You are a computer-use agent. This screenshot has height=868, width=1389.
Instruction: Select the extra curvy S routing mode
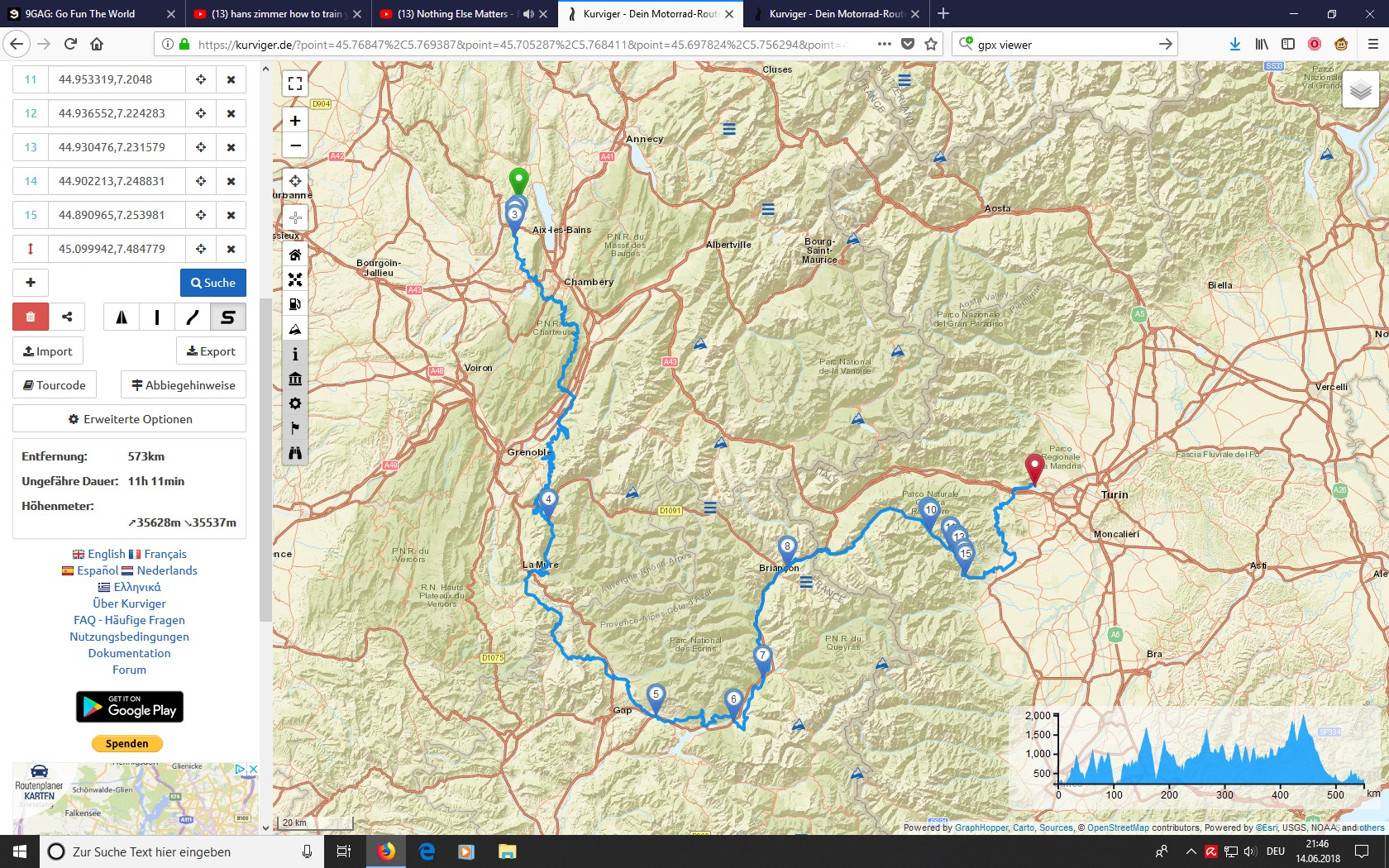click(227, 317)
